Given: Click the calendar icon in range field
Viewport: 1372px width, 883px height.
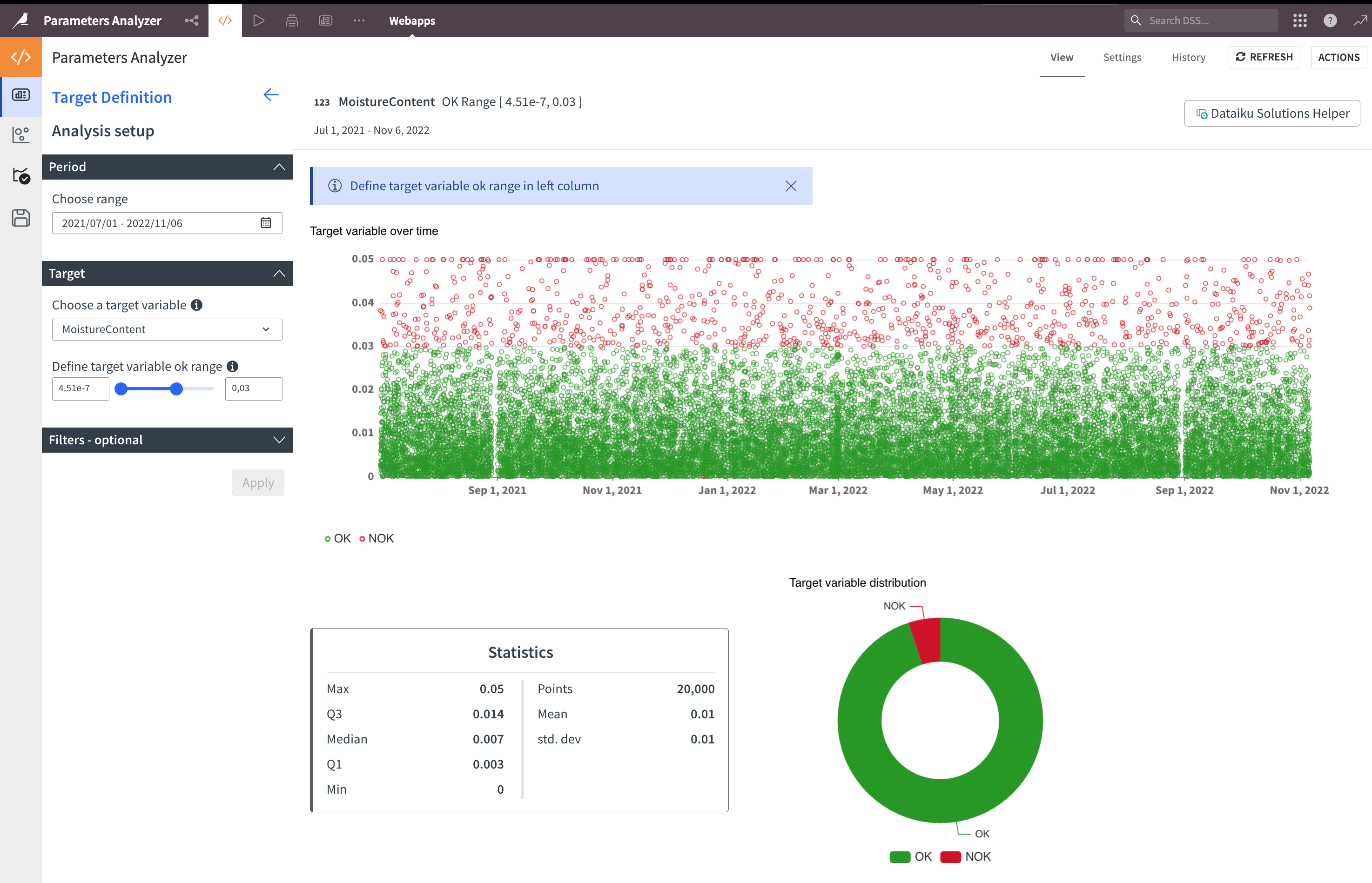Looking at the screenshot, I should [266, 223].
